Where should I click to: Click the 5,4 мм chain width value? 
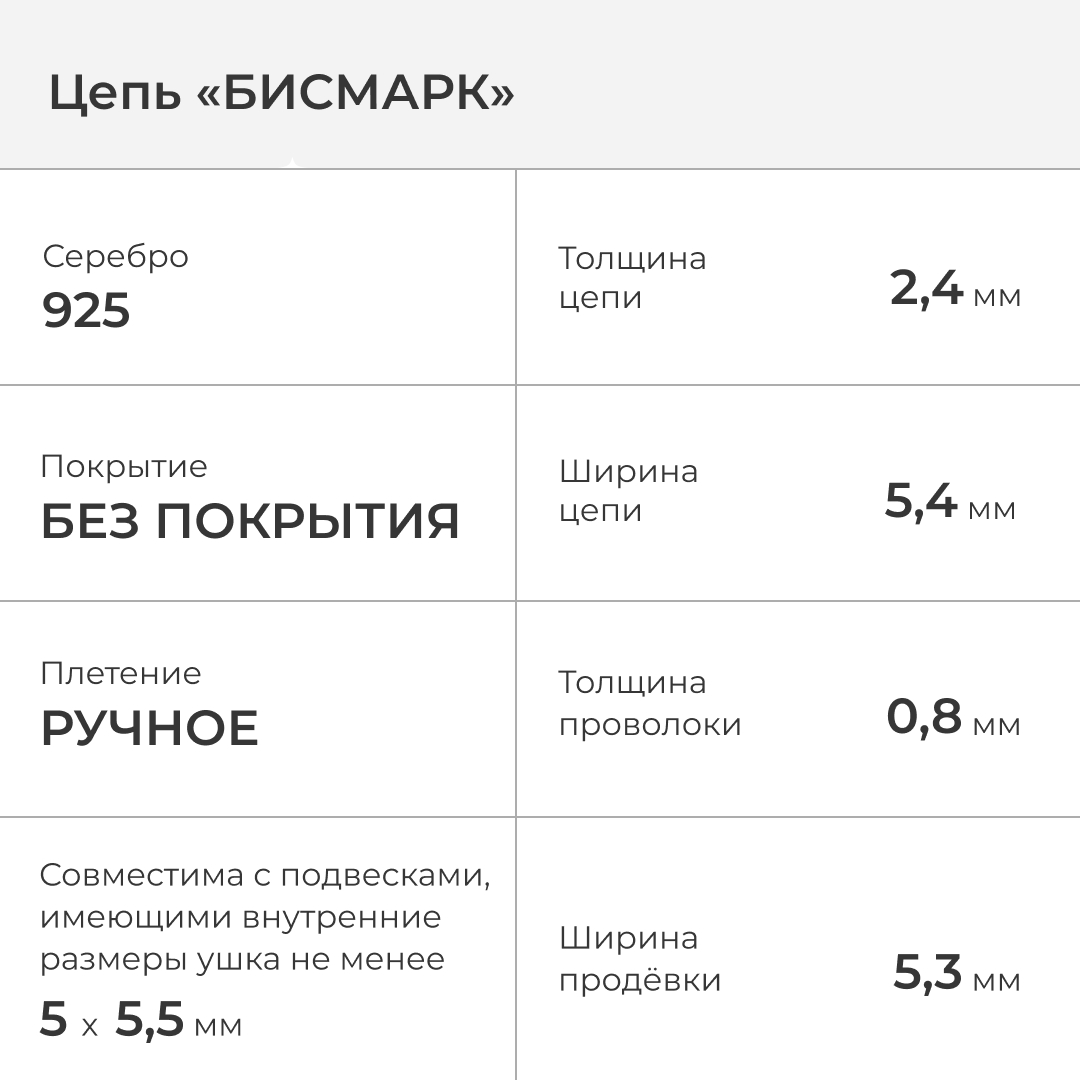[950, 503]
